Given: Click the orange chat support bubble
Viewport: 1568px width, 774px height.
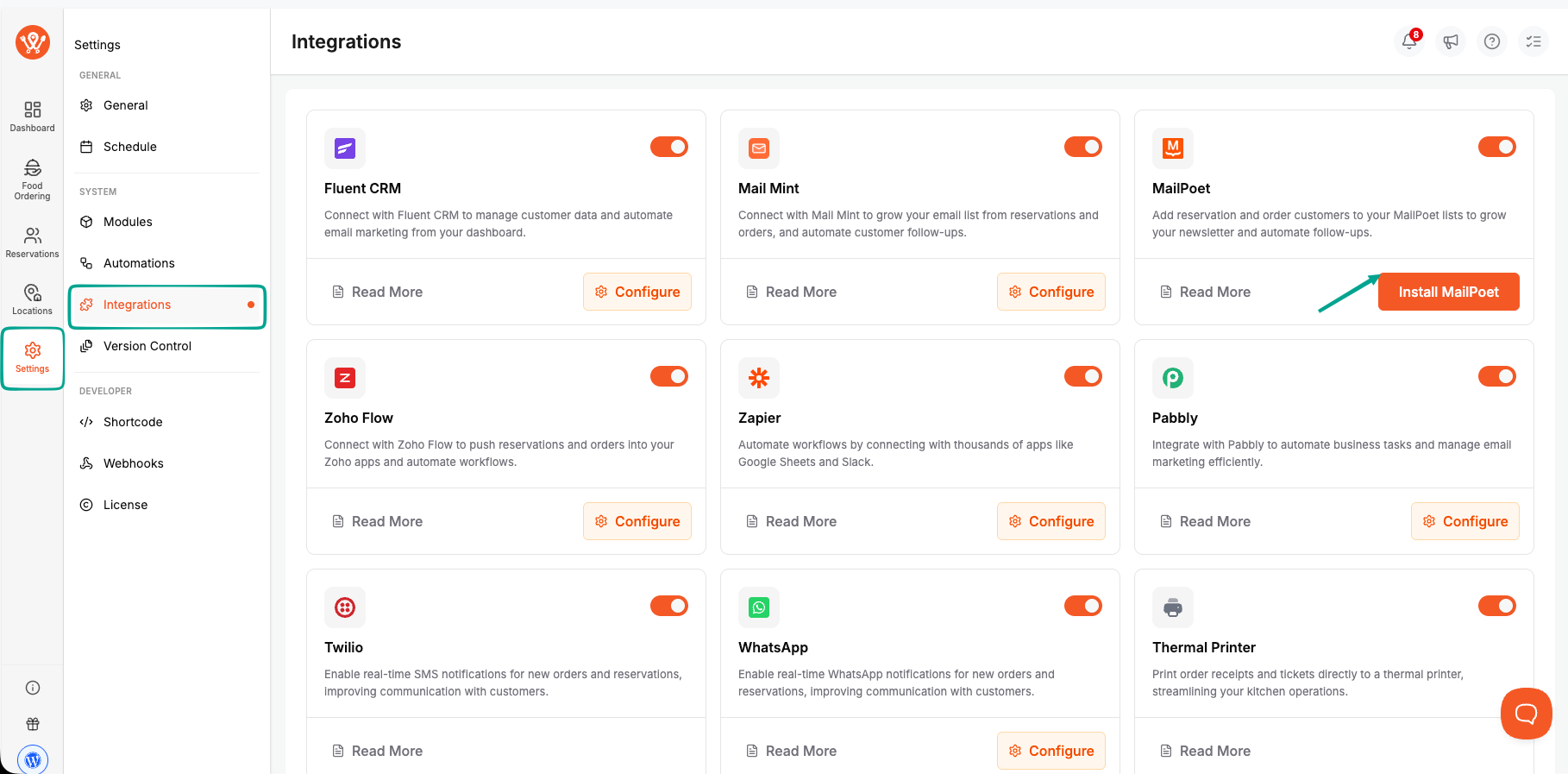Looking at the screenshot, I should (1527, 714).
